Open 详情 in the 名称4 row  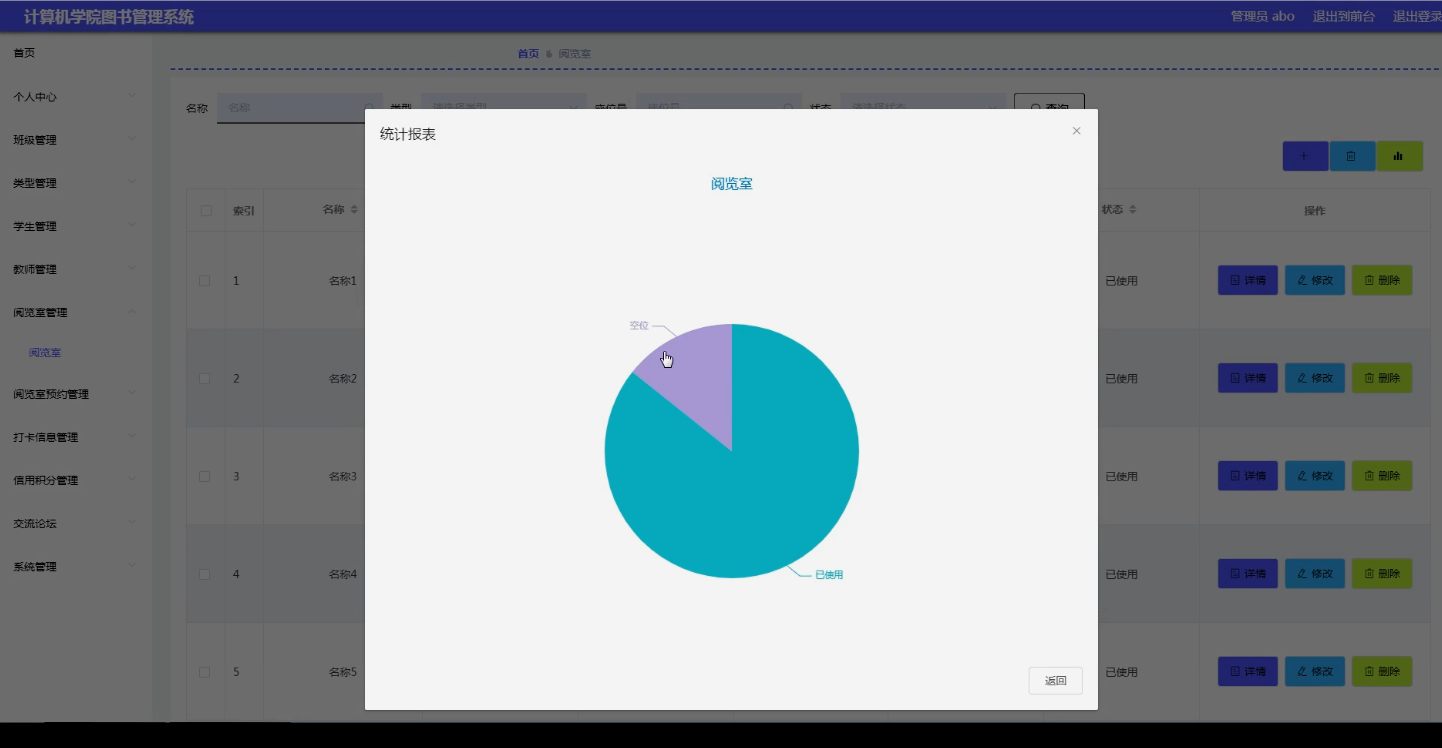(x=1248, y=574)
